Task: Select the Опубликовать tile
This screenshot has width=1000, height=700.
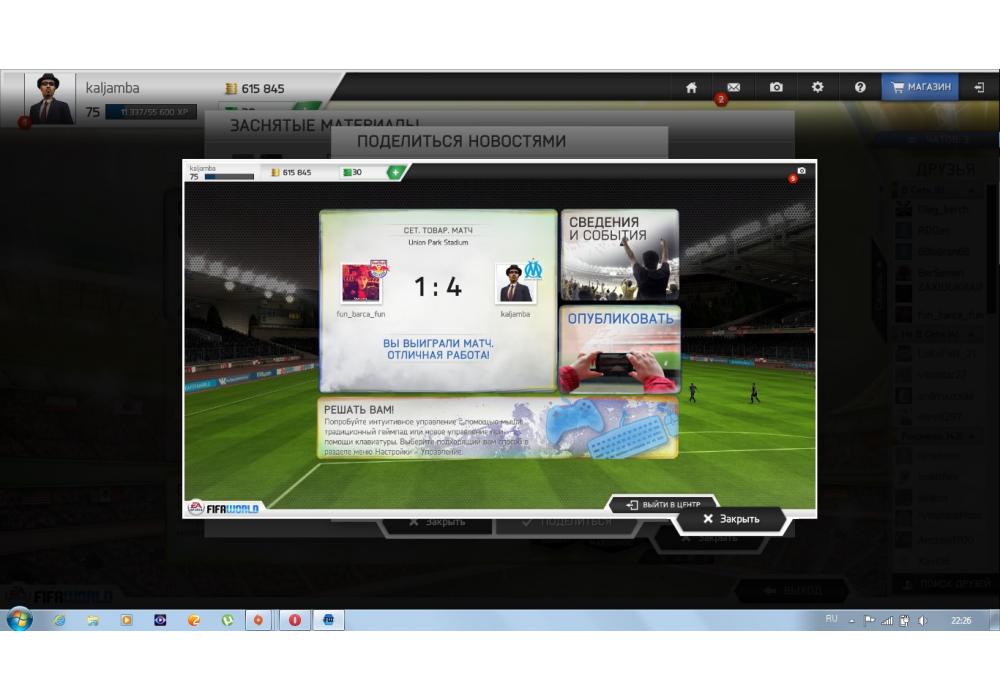Action: click(x=619, y=349)
